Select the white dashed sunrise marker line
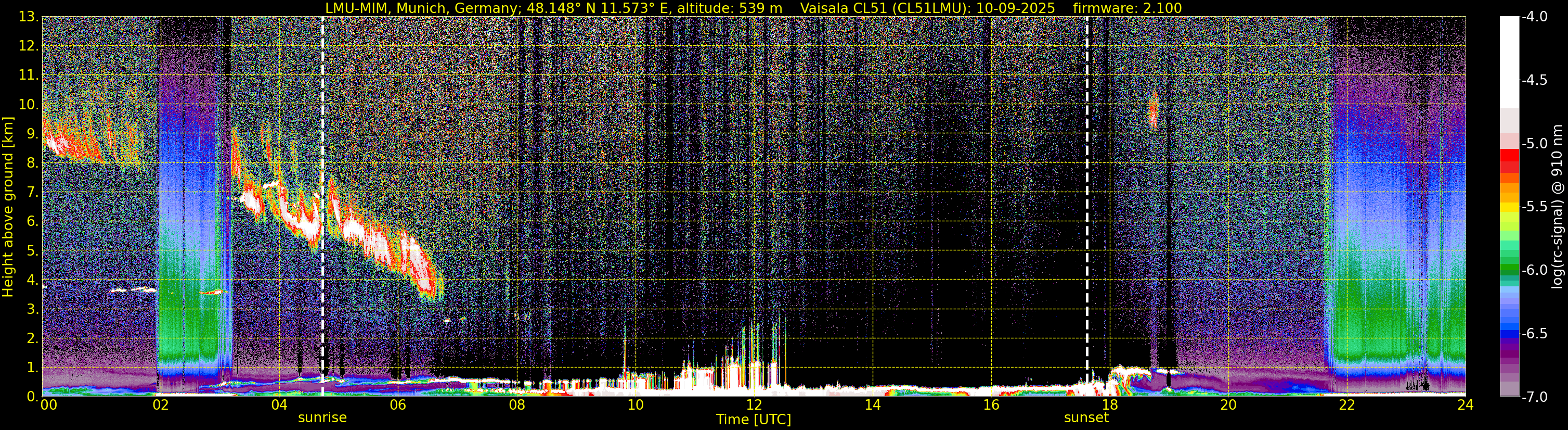The width and height of the screenshot is (1568, 430). [x=322, y=206]
